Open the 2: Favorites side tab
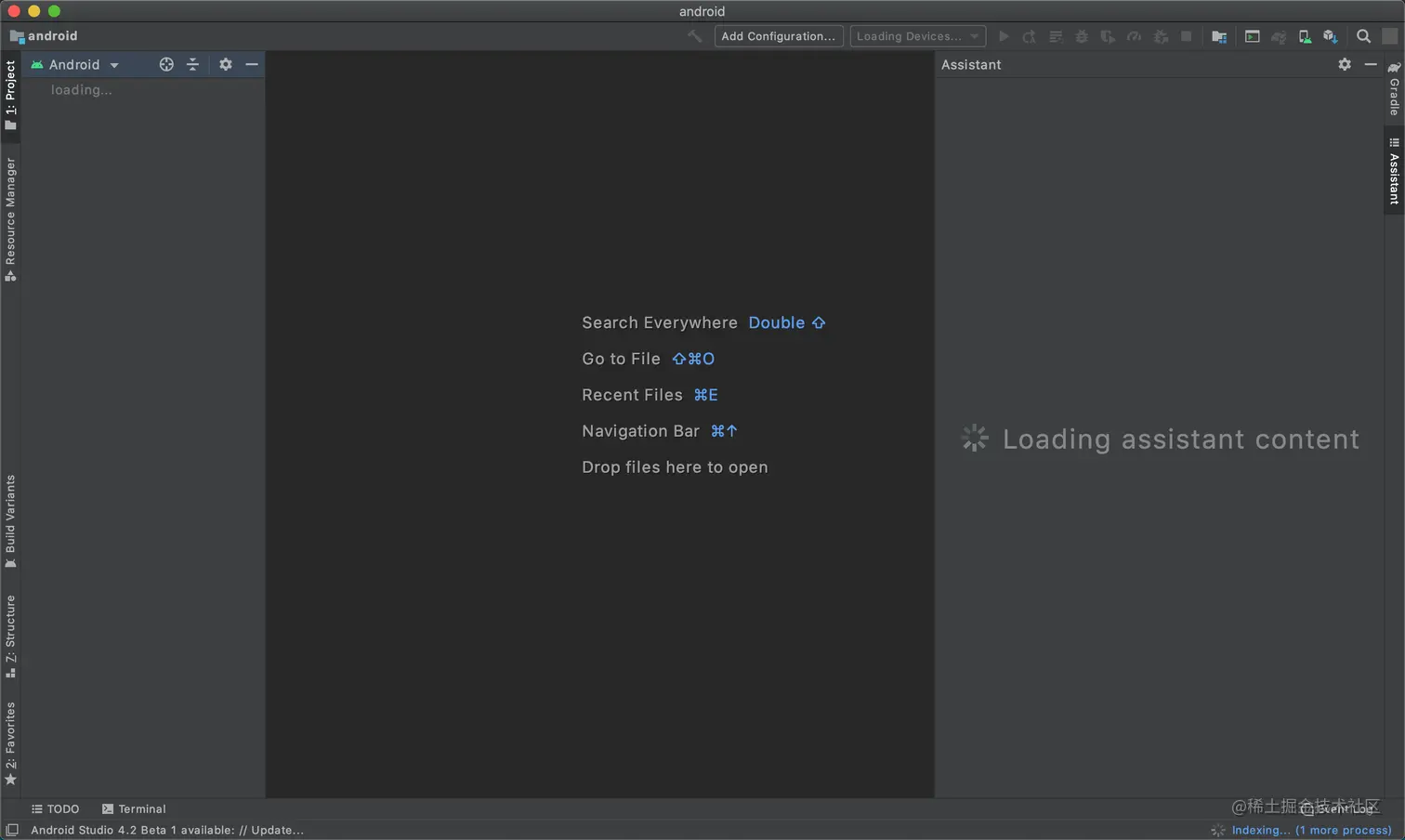The width and height of the screenshot is (1405, 840). point(10,743)
